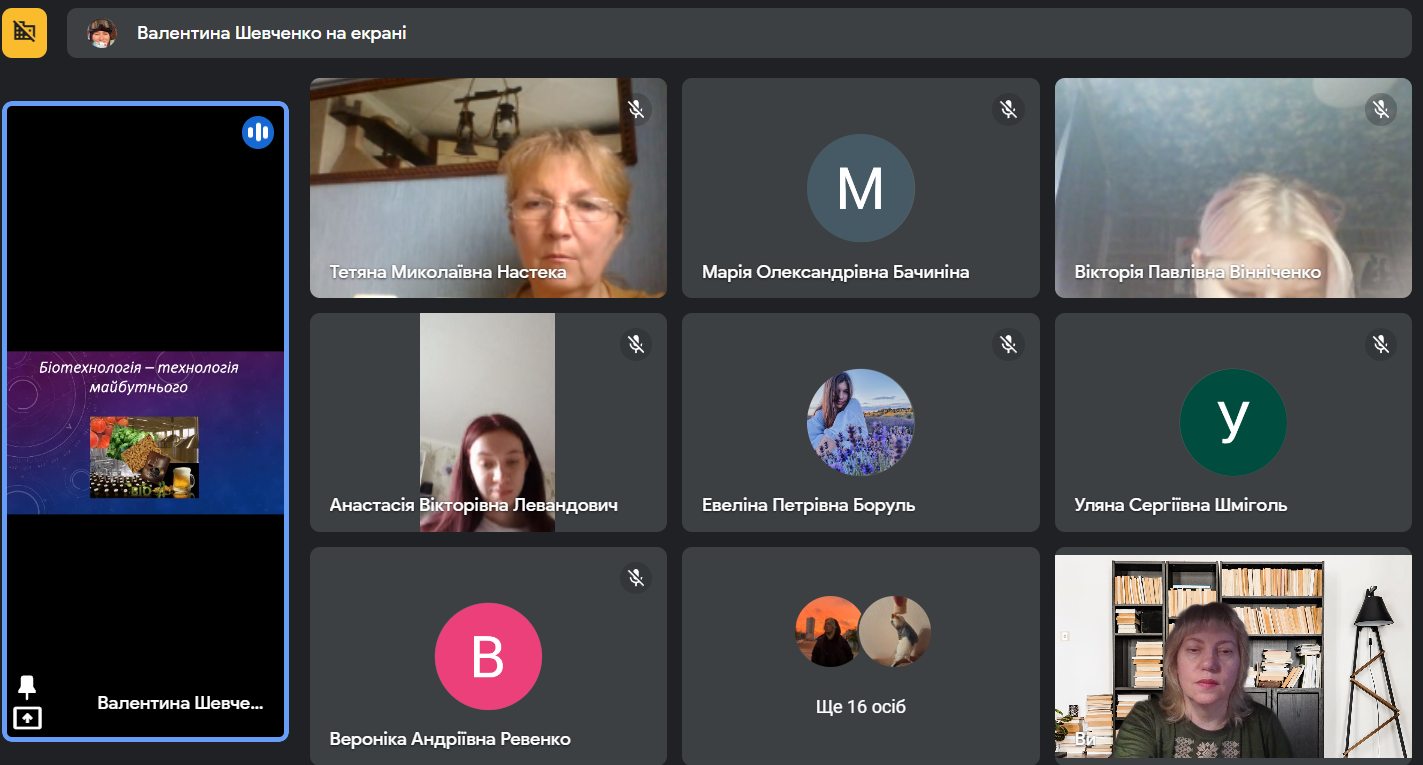Screen dimensions: 1423x765
Task: Click the muted mic icon on Анастасія Левандович's tile
Action: point(635,344)
